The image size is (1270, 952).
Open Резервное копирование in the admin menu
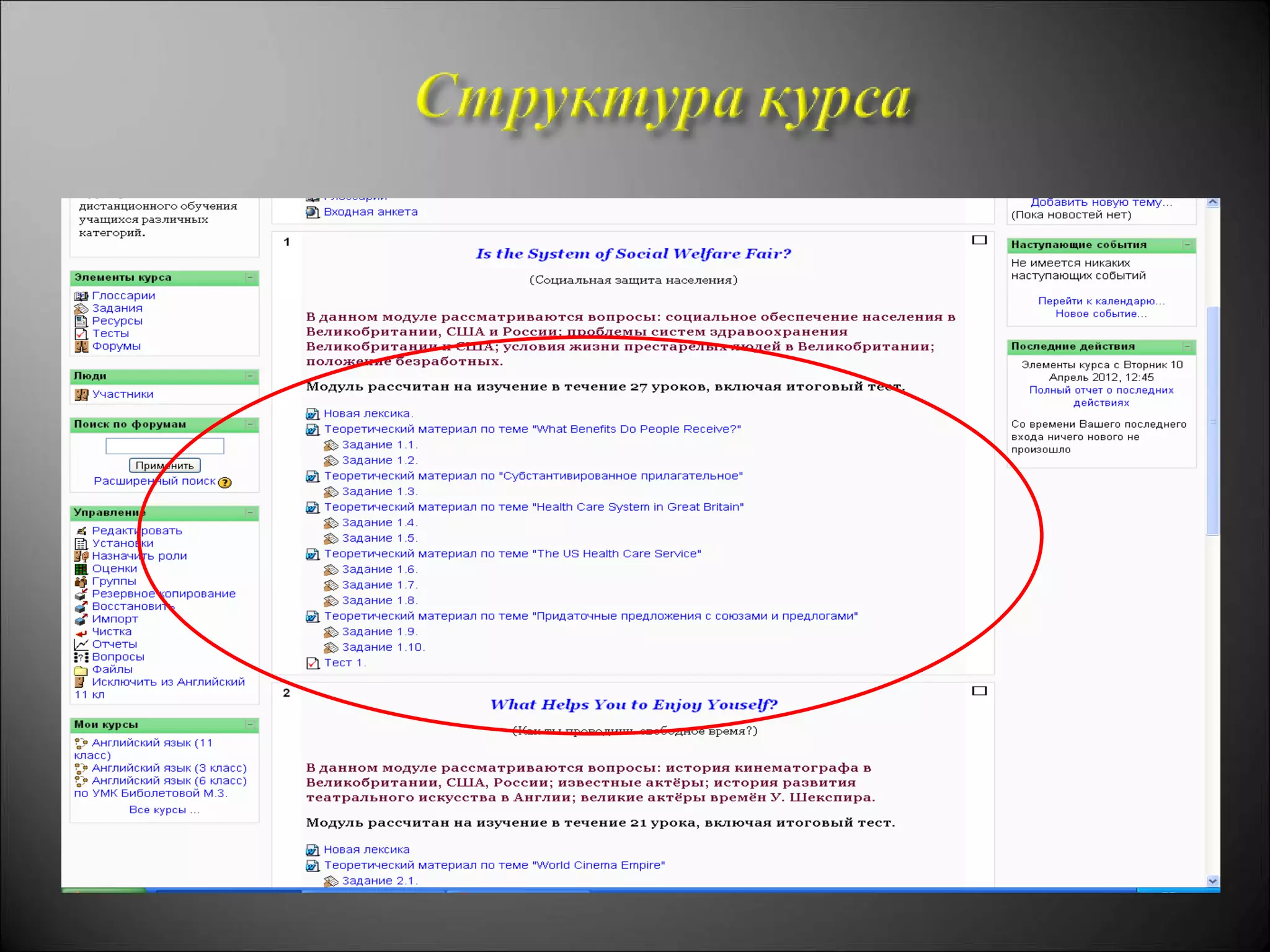[164, 594]
